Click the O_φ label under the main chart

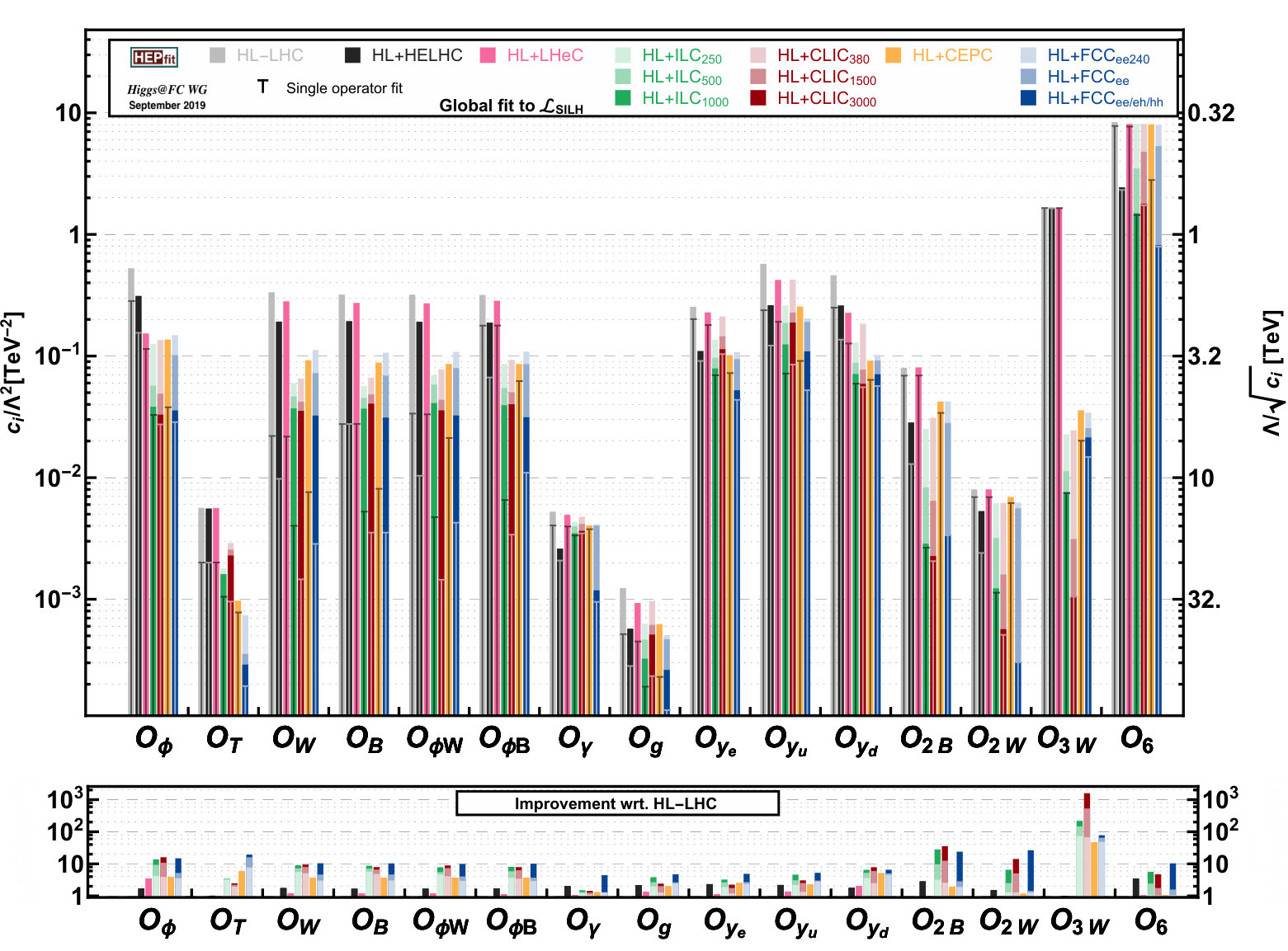click(x=154, y=740)
